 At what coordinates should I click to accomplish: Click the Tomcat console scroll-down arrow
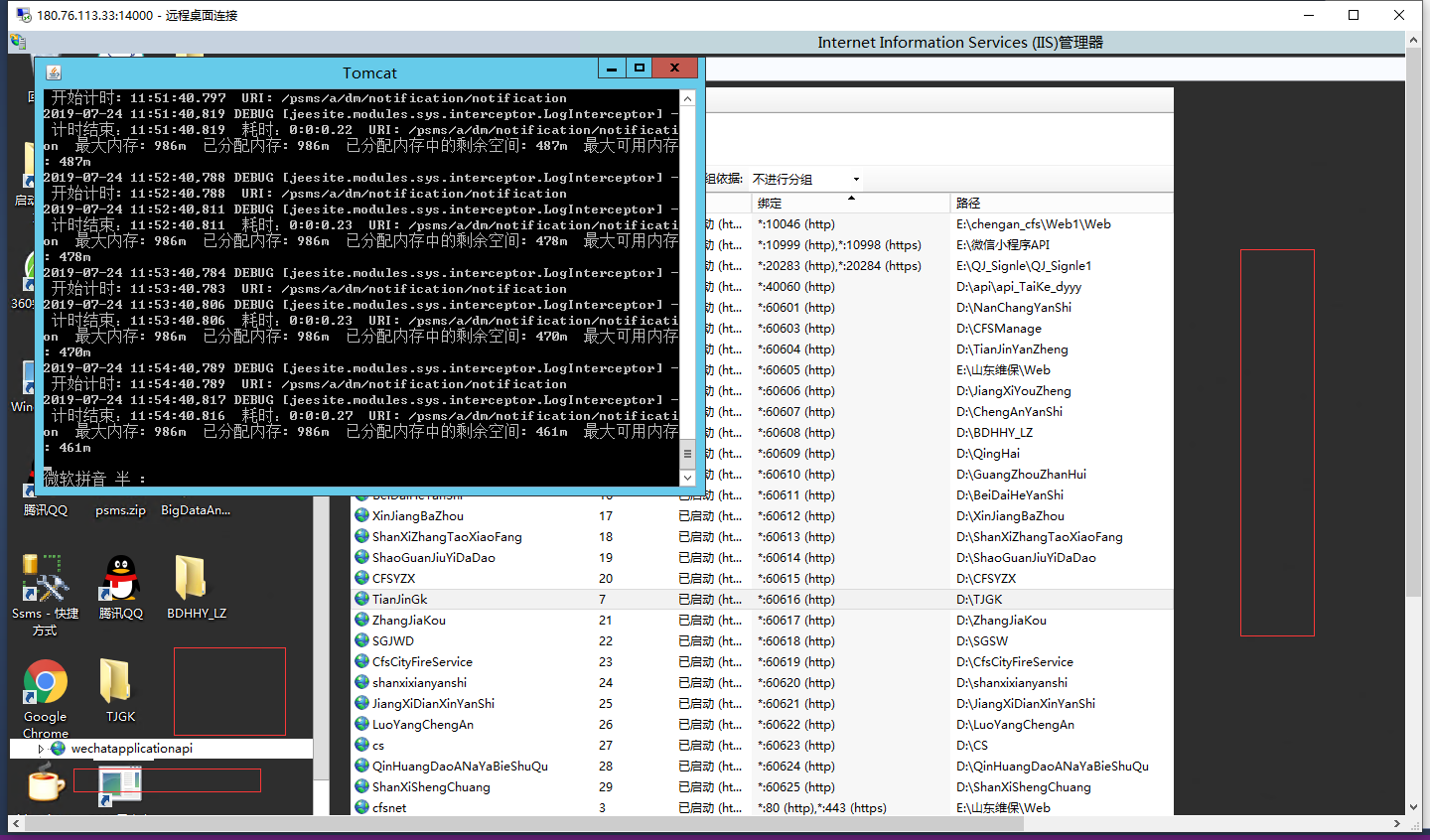(687, 478)
